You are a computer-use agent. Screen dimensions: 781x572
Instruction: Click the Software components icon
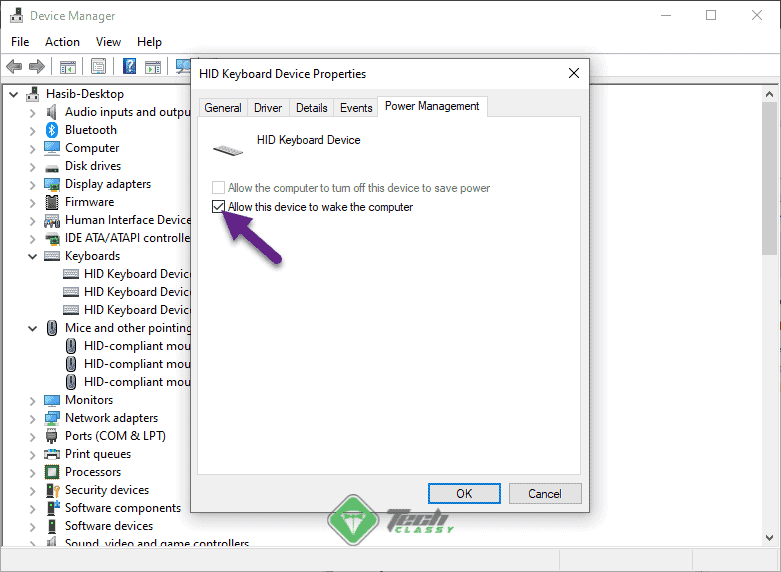tap(52, 508)
